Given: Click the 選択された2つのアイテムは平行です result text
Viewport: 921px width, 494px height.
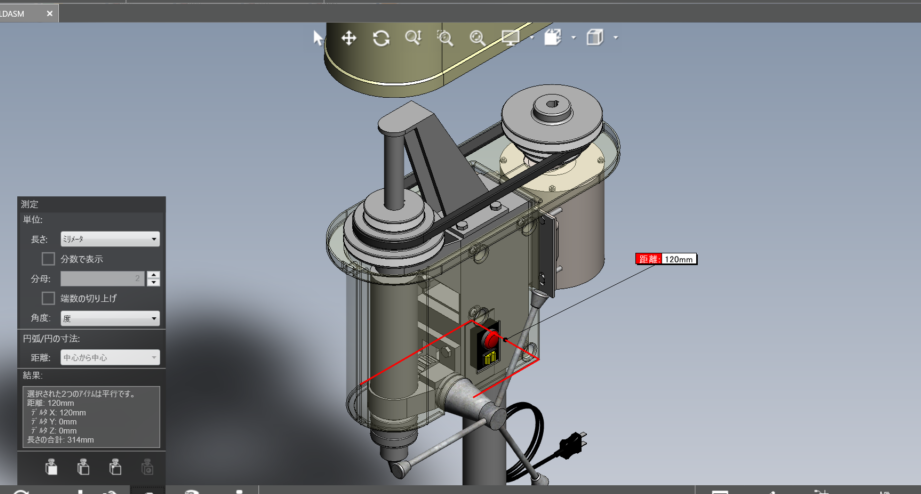Looking at the screenshot, I should 80,394.
